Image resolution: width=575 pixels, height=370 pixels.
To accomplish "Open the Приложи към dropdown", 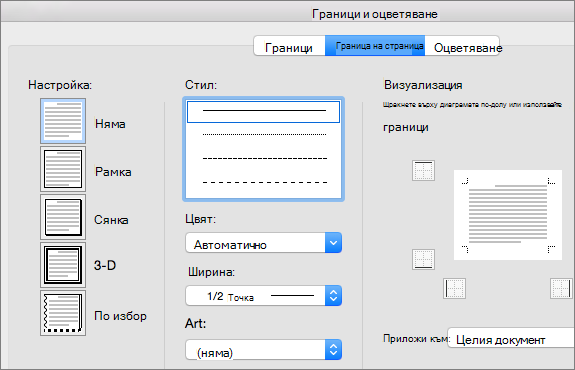I will pos(511,338).
